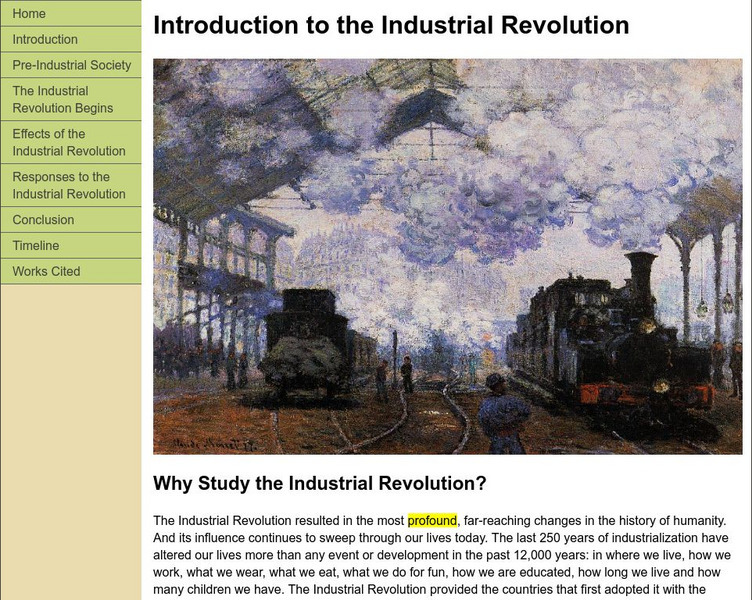Navigate to the Conclusion page

(x=70, y=220)
